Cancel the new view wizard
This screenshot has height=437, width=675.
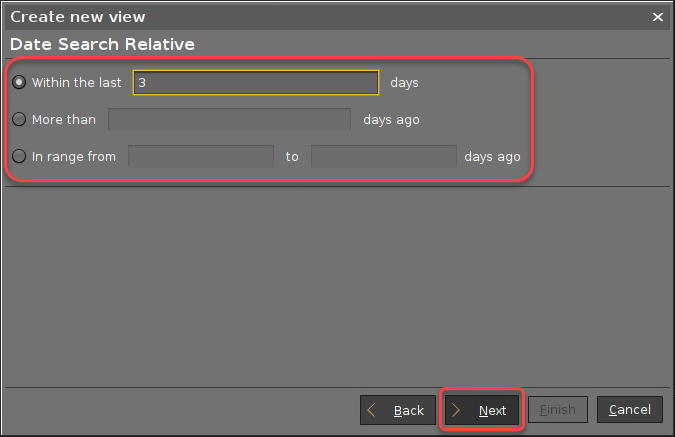(630, 410)
